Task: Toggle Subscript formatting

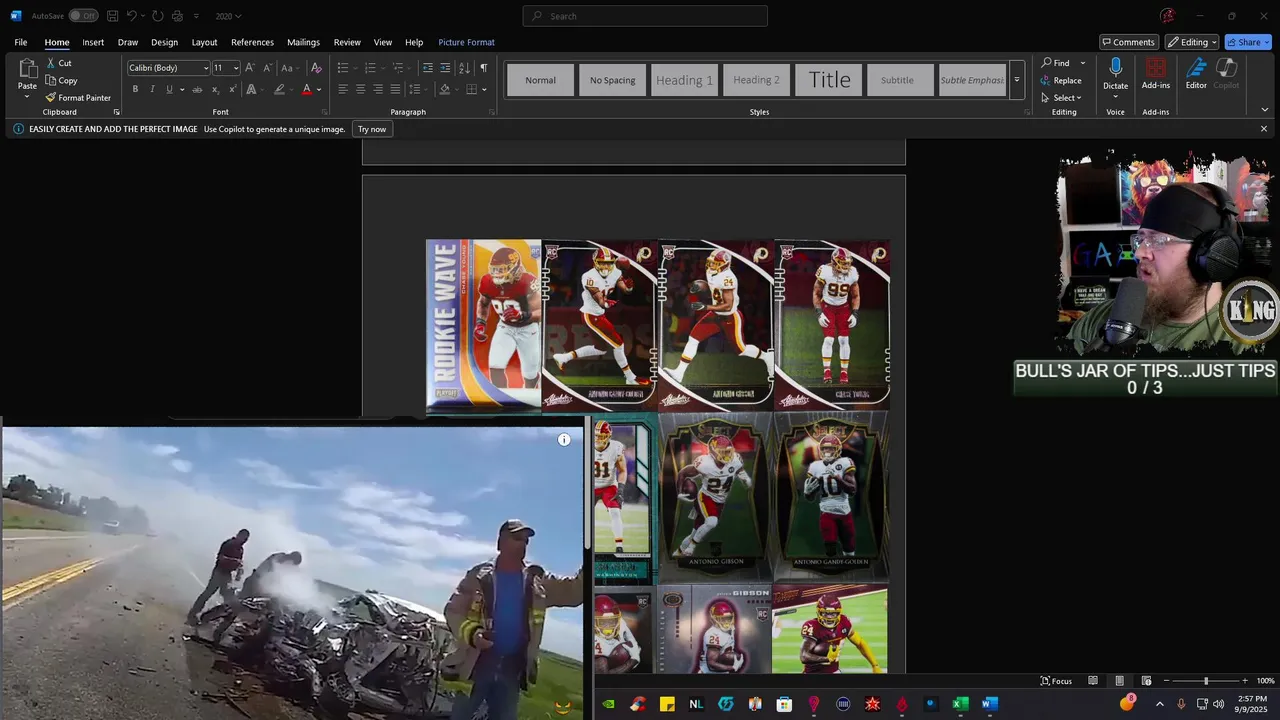Action: point(215,89)
